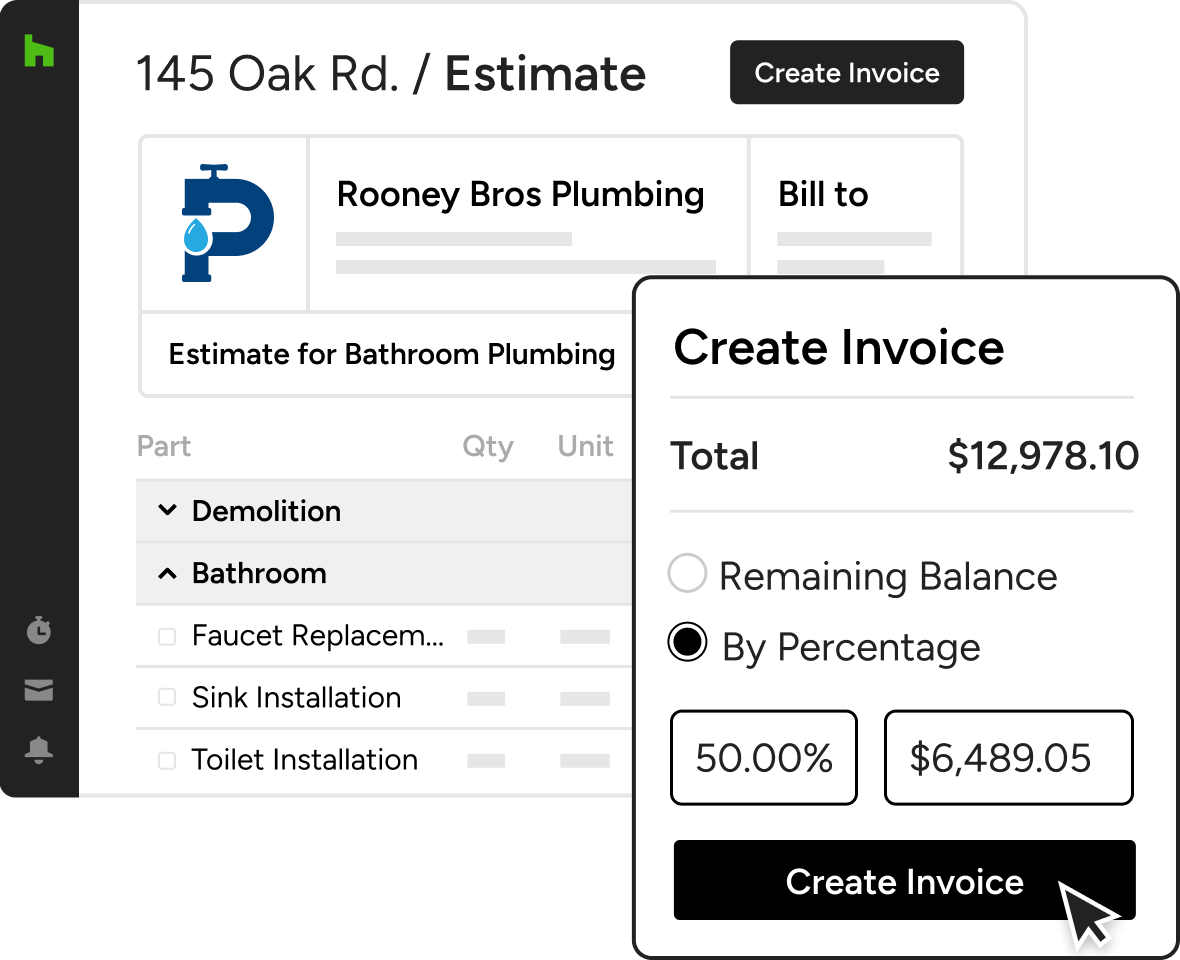This screenshot has width=1180, height=960.
Task: Collapse the Bathroom section chevron
Action: pyautogui.click(x=166, y=573)
